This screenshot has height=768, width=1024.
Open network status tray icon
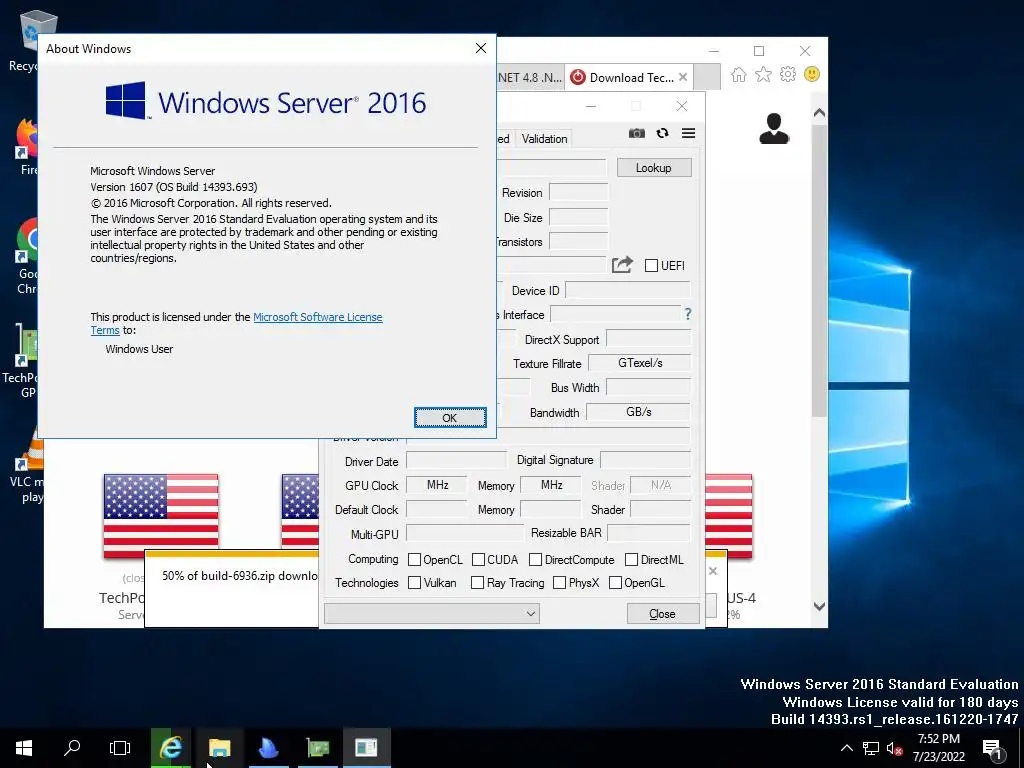(x=871, y=748)
